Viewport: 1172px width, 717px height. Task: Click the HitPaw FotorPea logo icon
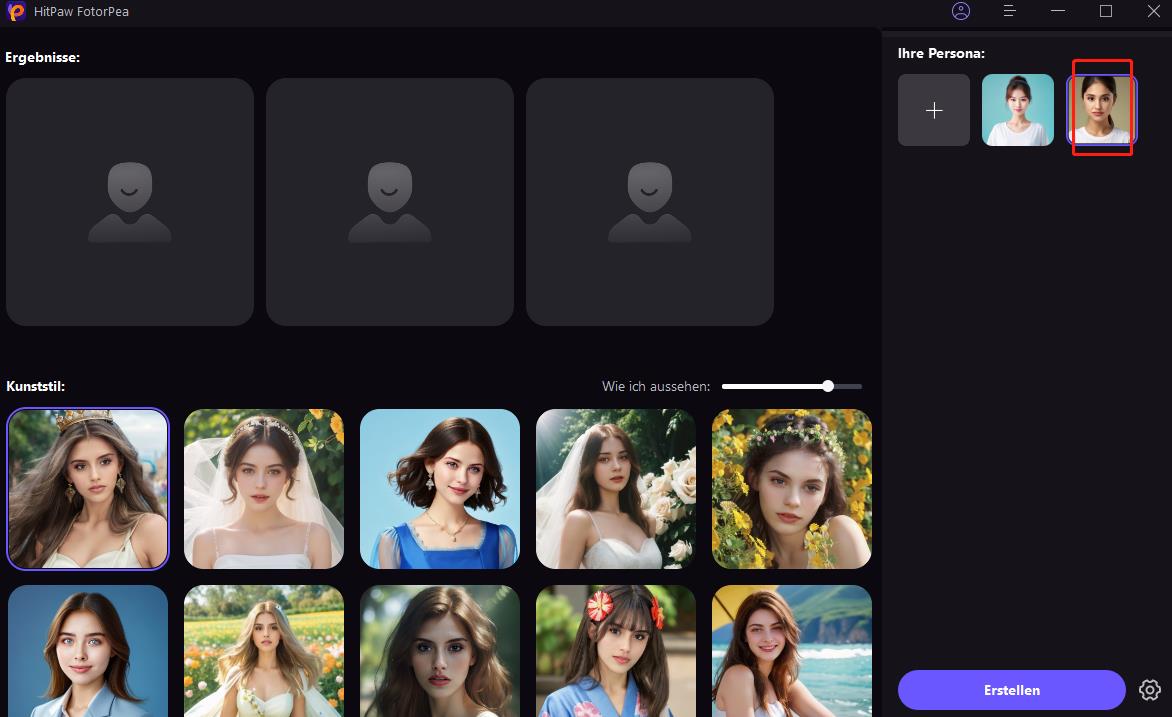[x=15, y=11]
